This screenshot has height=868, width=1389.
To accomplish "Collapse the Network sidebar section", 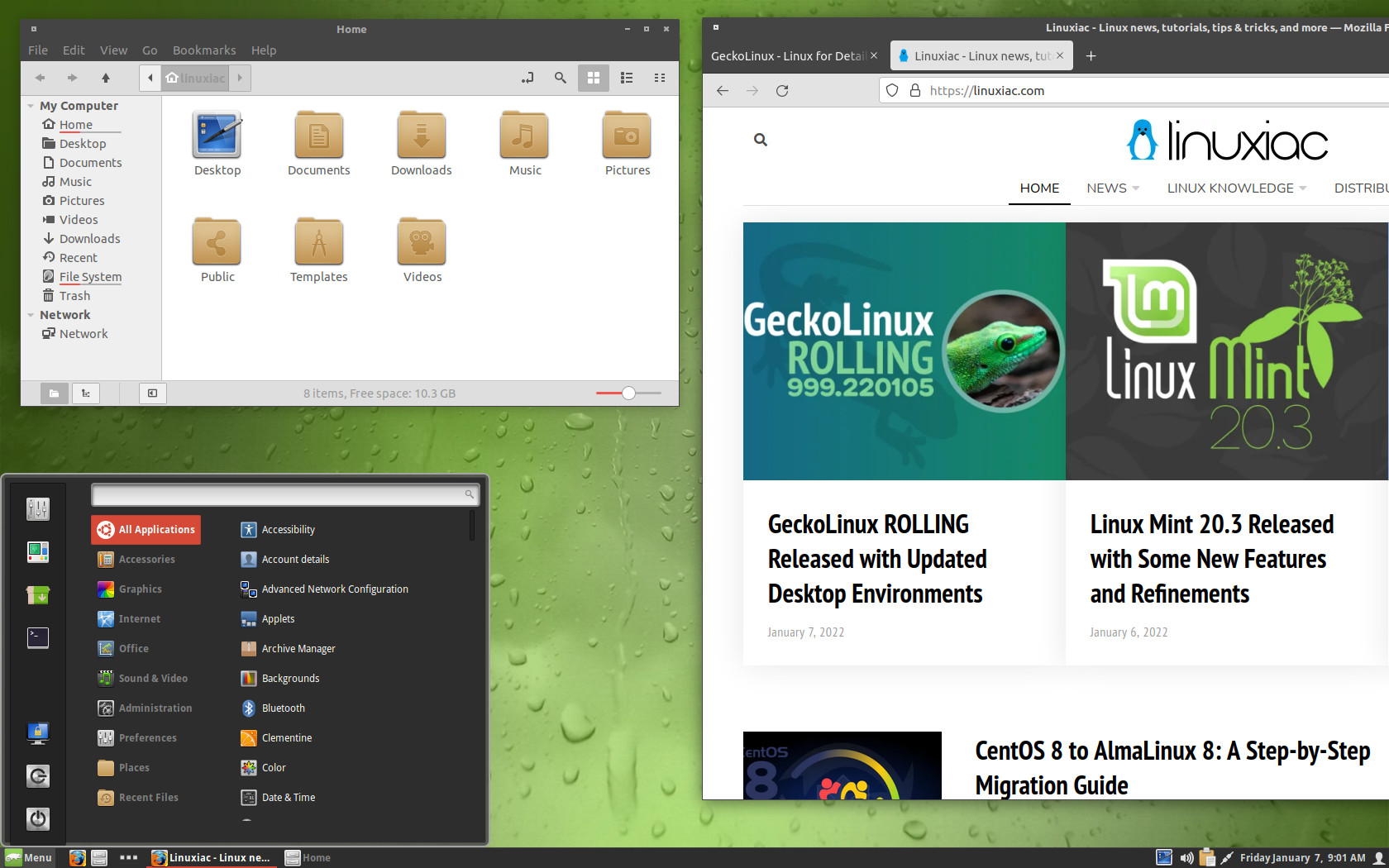I will [31, 315].
